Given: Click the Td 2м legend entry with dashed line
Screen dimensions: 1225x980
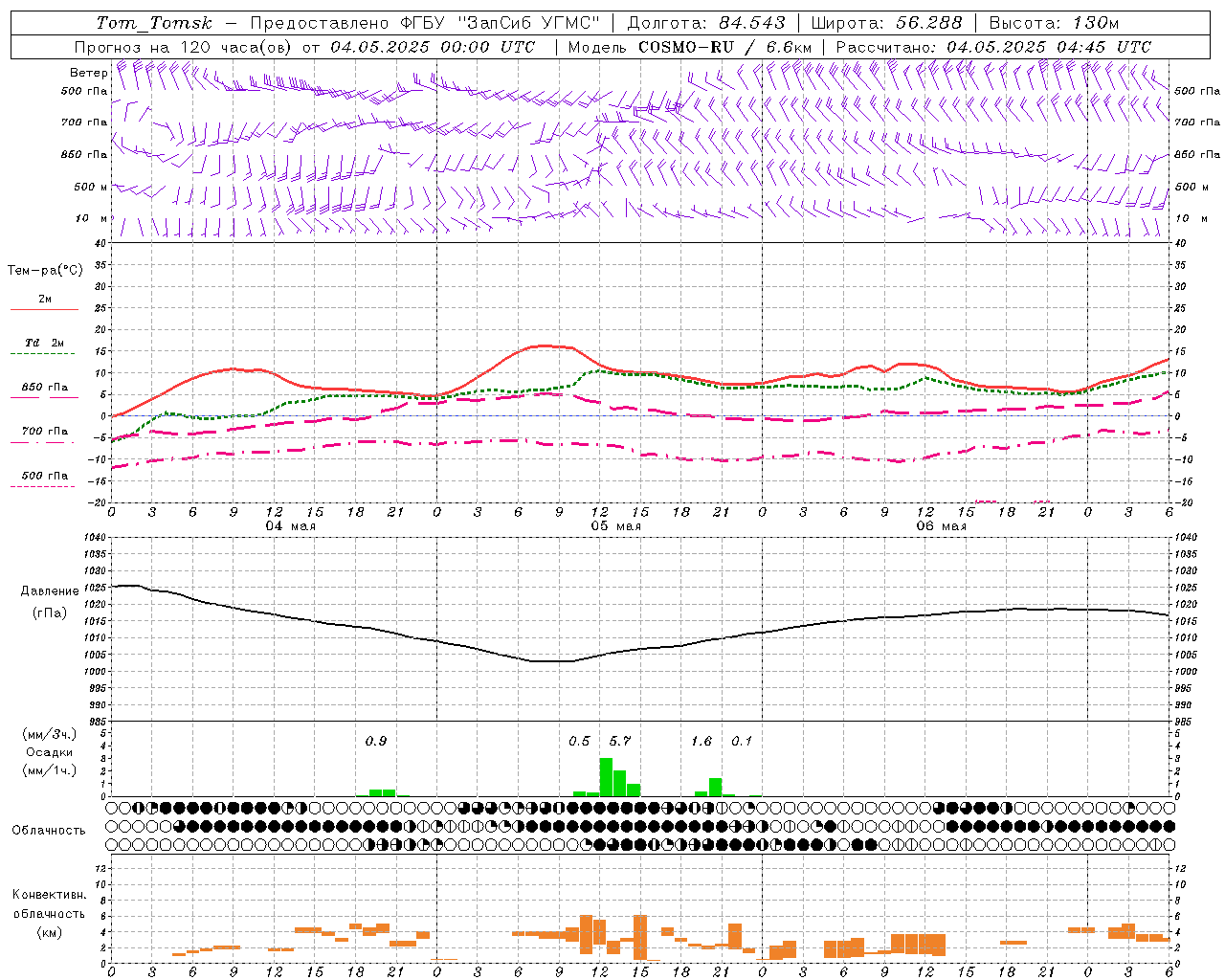Looking at the screenshot, I should (x=44, y=347).
